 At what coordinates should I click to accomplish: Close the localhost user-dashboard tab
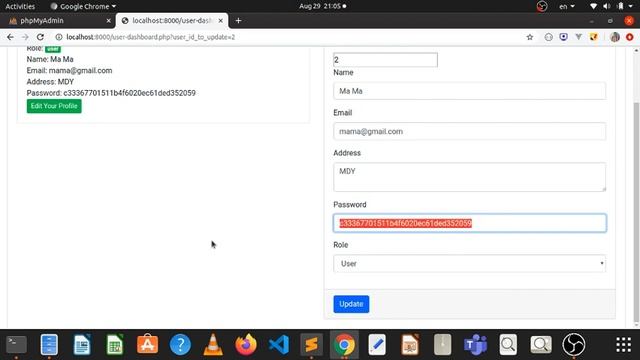(x=220, y=20)
